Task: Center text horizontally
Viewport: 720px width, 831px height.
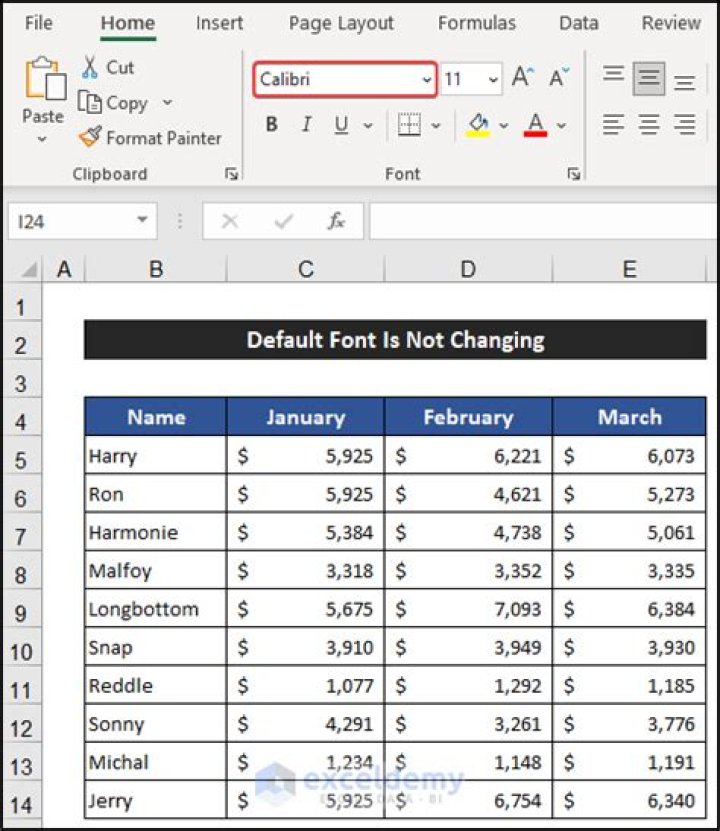Action: (649, 125)
